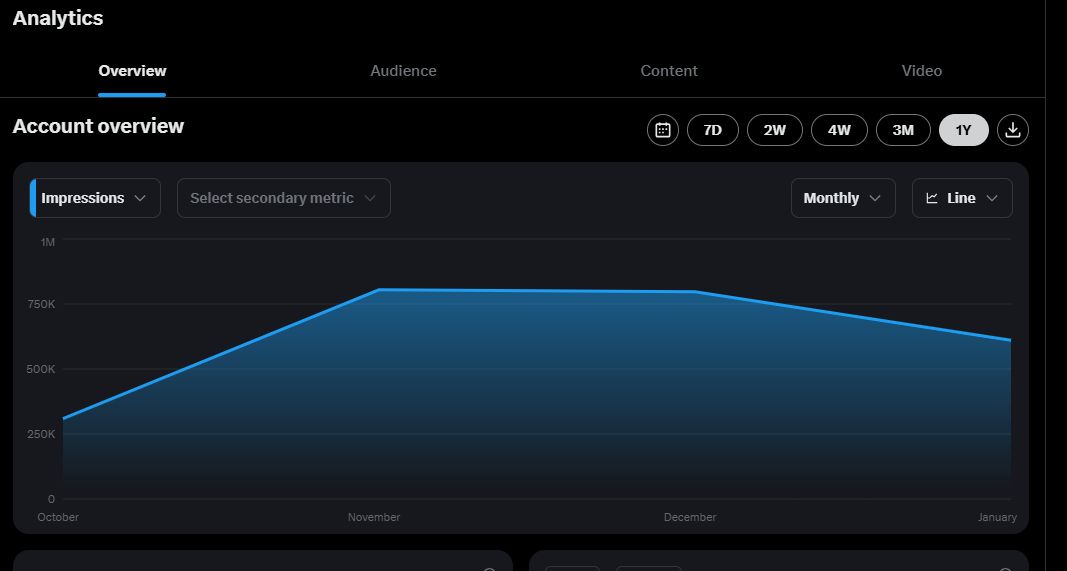Switch to the Overview tab
The width and height of the screenshot is (1067, 571).
(132, 71)
